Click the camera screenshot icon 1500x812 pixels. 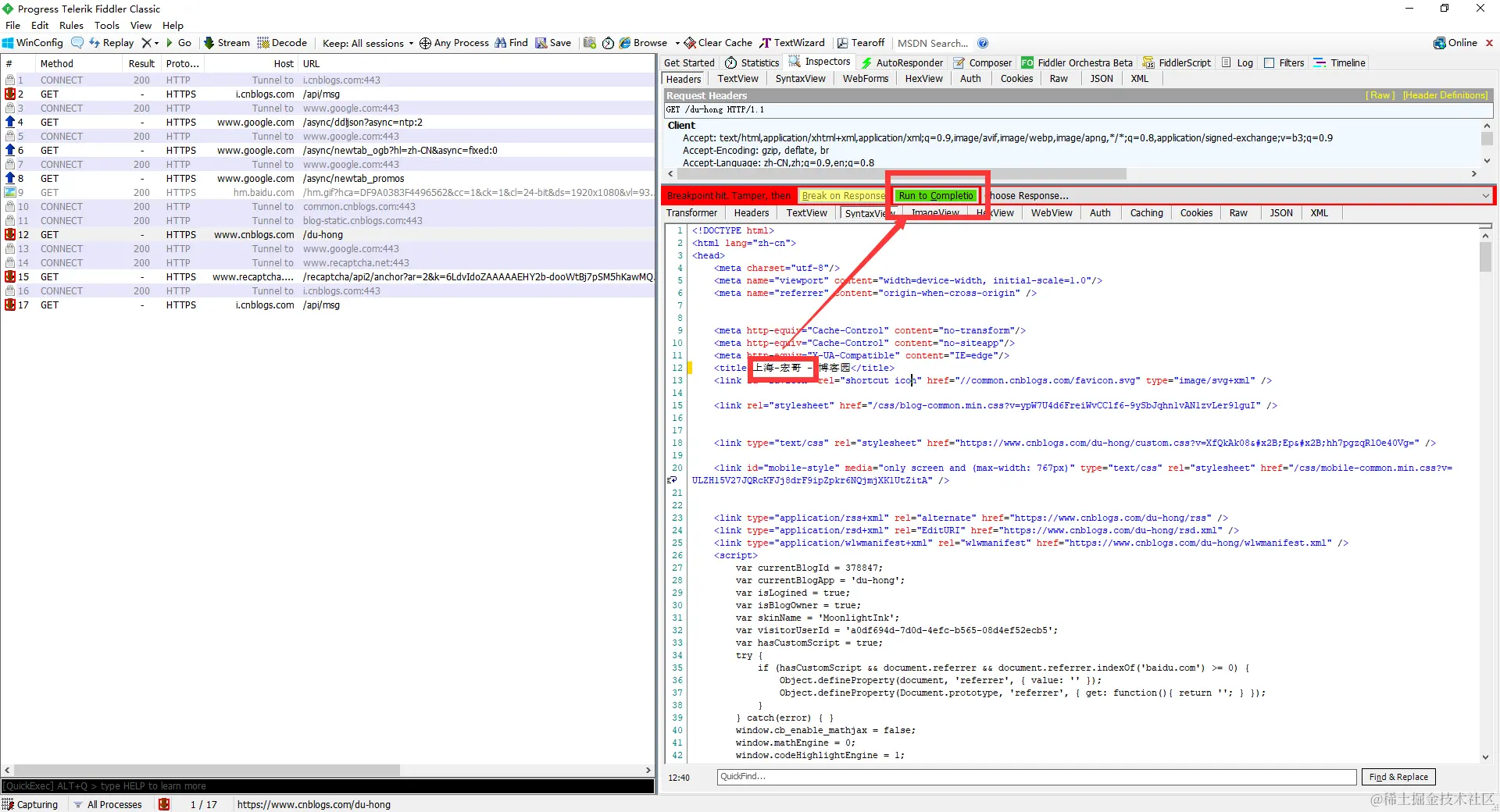coord(590,43)
